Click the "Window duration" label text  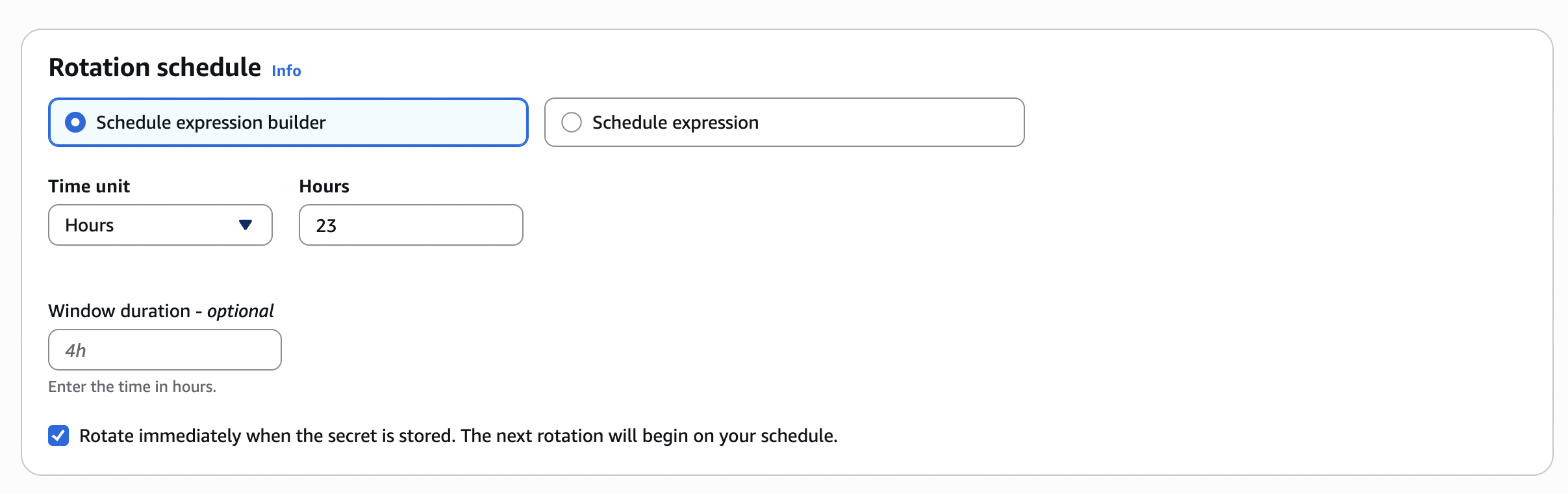(x=120, y=311)
